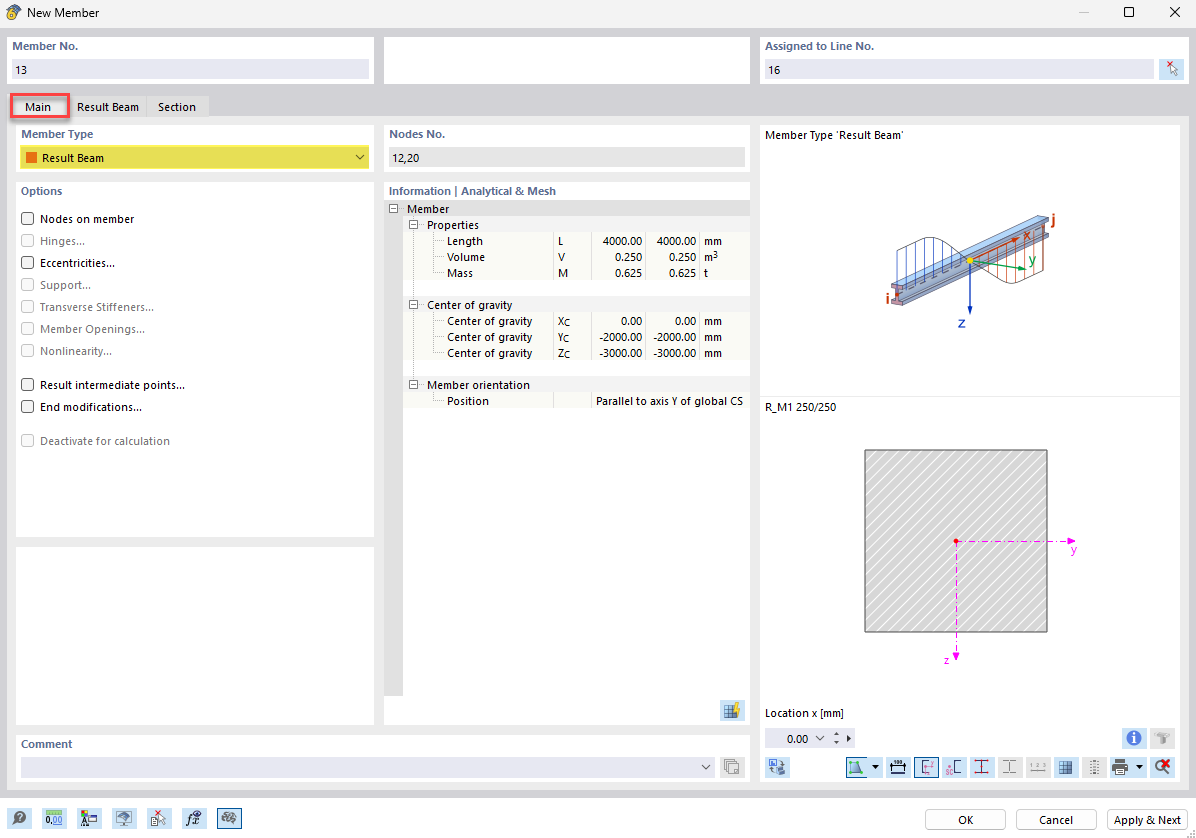Check the Support... option
Viewport: 1196px width, 838px height.
27,285
